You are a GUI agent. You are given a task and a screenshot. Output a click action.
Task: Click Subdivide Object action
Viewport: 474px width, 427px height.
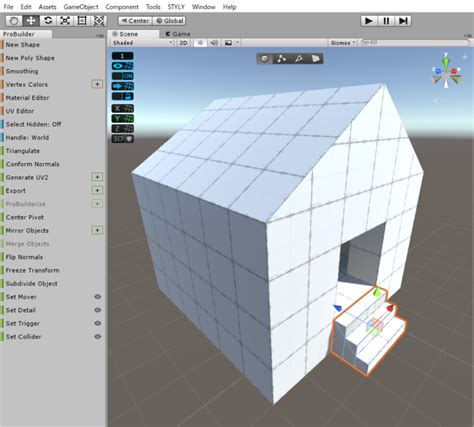tap(32, 284)
